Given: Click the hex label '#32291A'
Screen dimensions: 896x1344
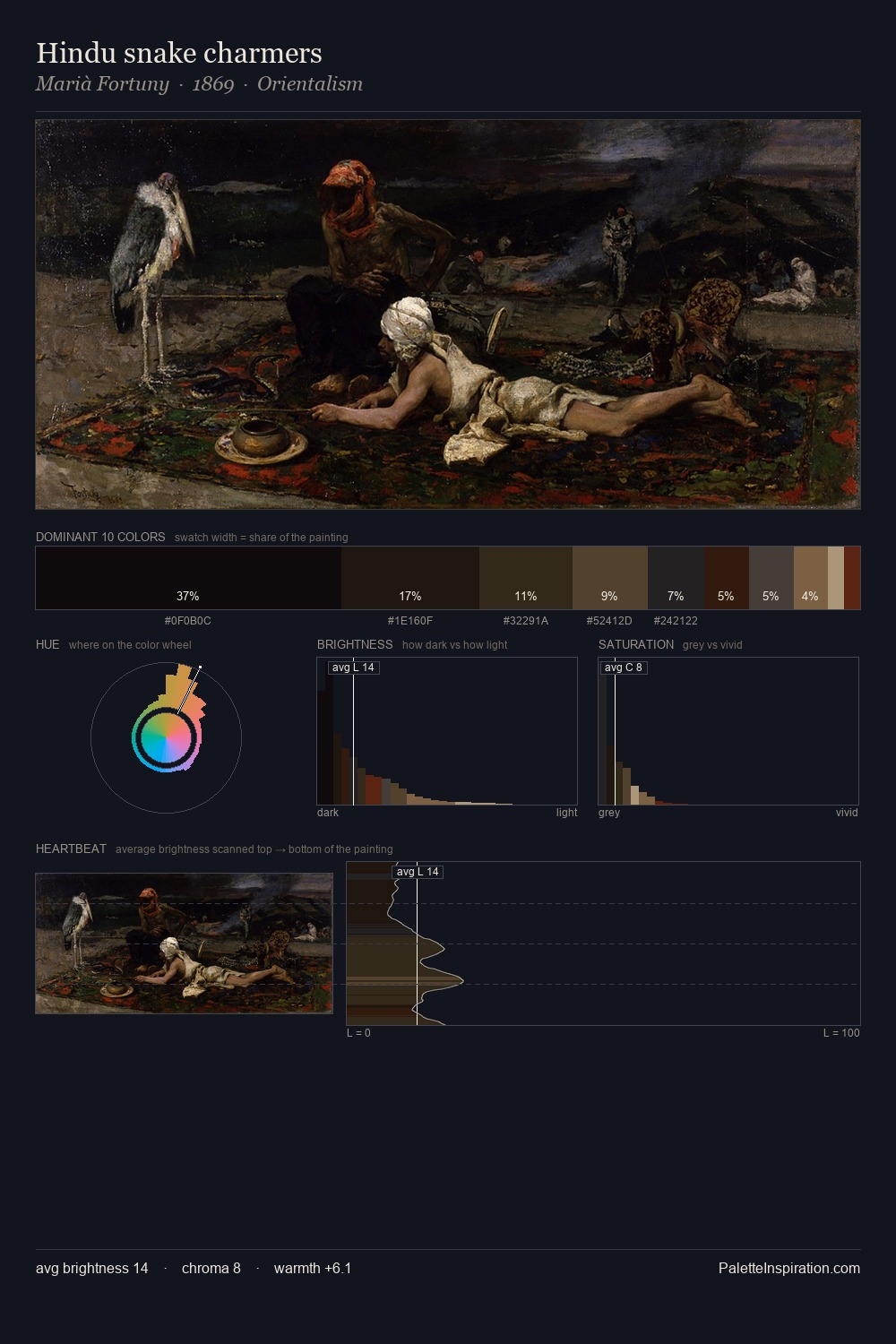Looking at the screenshot, I should click(526, 620).
